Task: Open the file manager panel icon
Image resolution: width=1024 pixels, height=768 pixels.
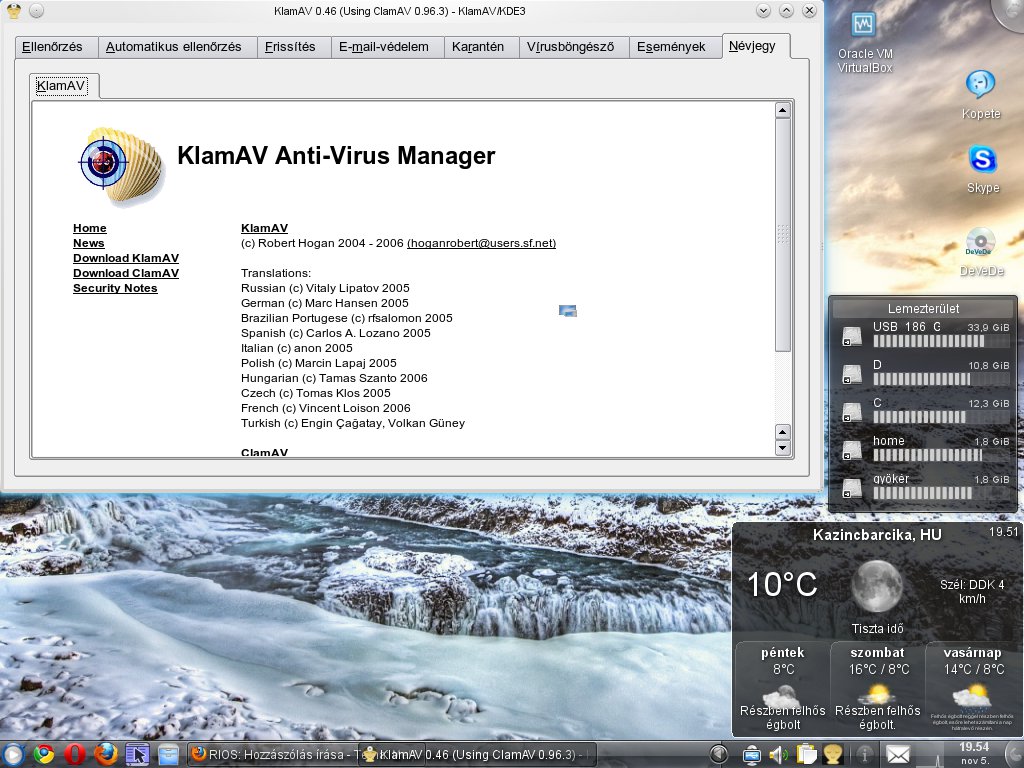Action: [x=168, y=755]
